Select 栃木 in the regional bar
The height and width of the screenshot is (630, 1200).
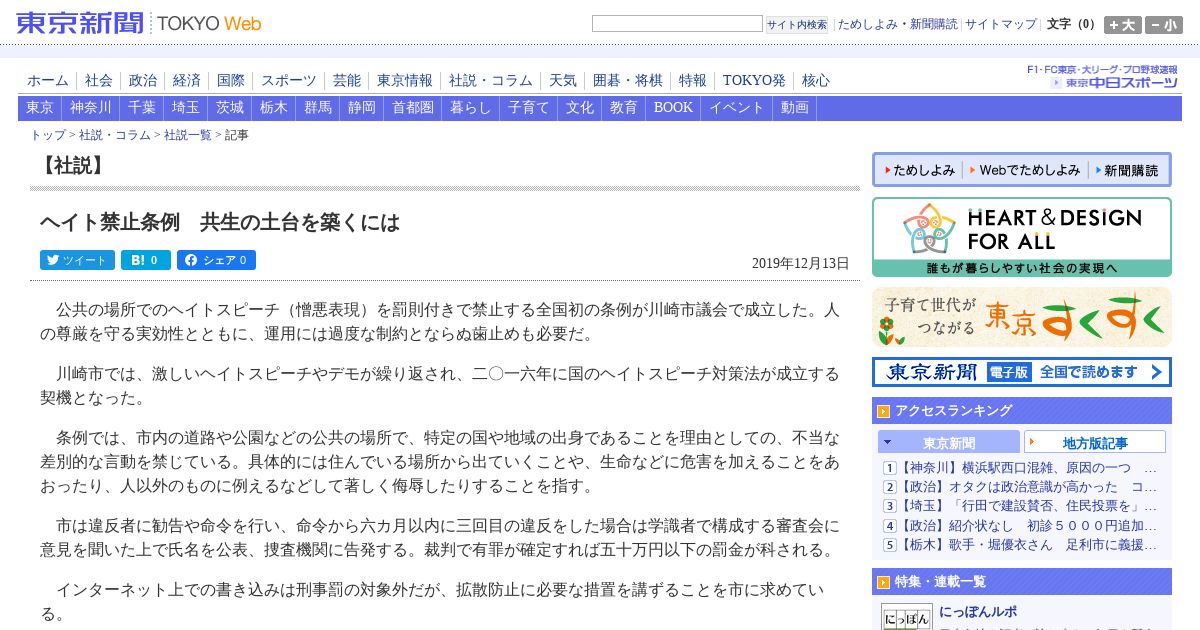click(x=274, y=108)
